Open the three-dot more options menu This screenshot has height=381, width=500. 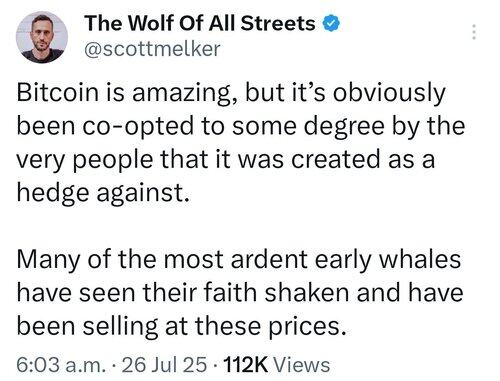point(474,32)
